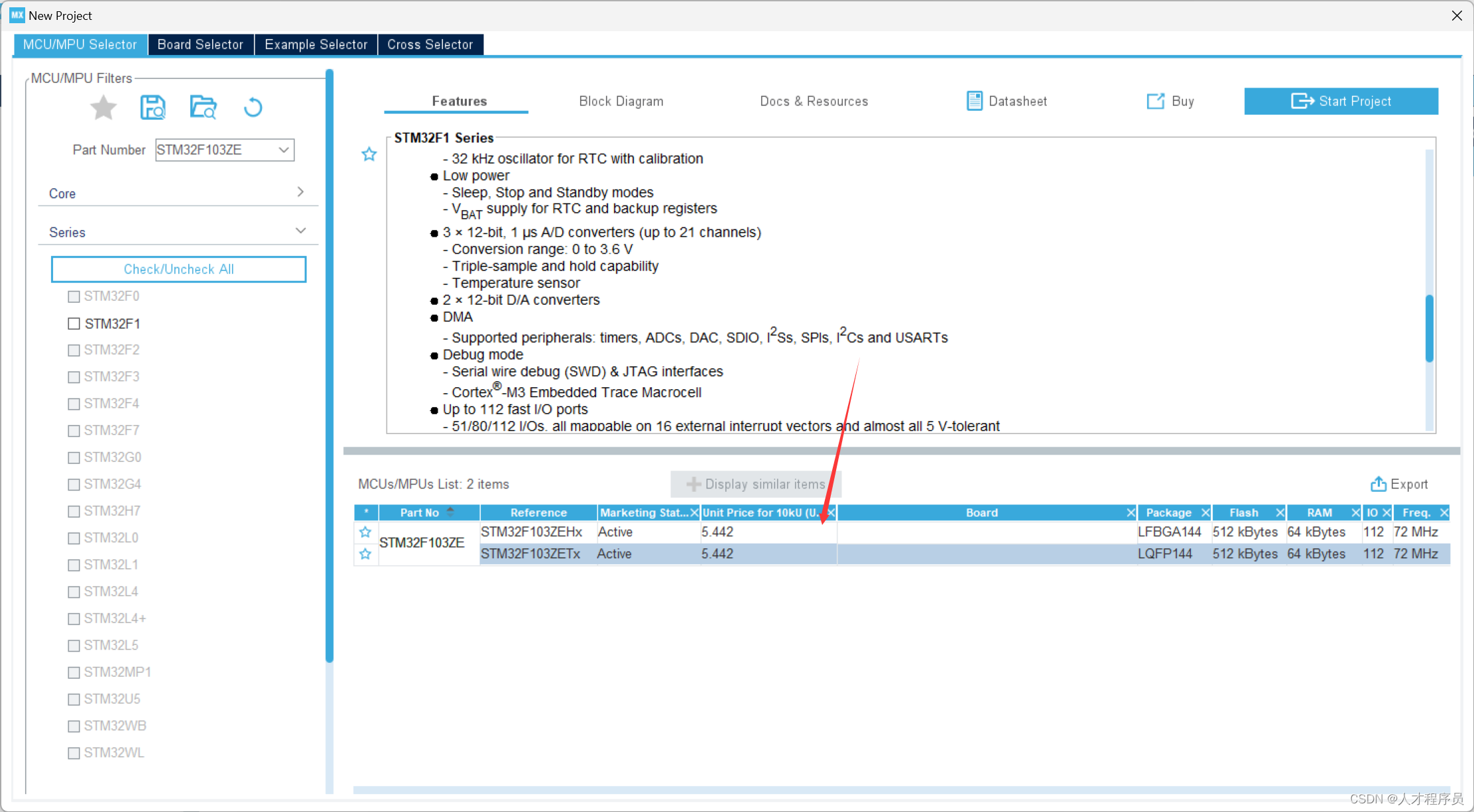Click the favorites star filter icon
The width and height of the screenshot is (1474, 812).
click(103, 107)
